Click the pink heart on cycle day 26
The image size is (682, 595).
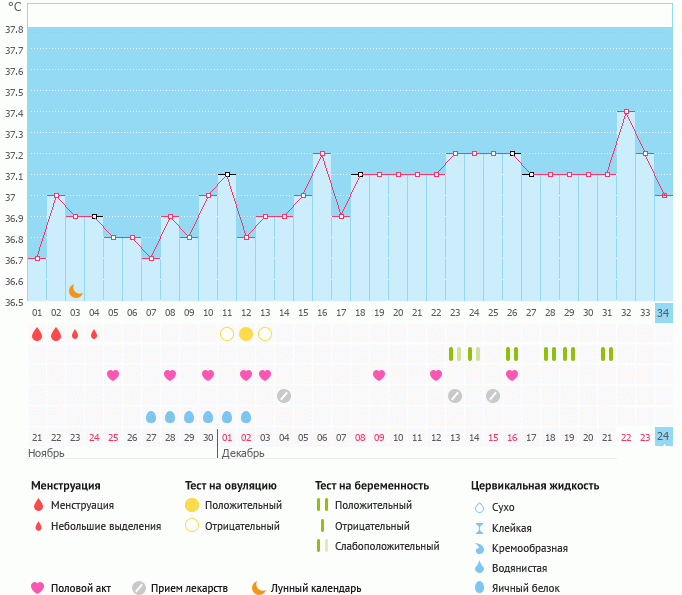tap(512, 375)
